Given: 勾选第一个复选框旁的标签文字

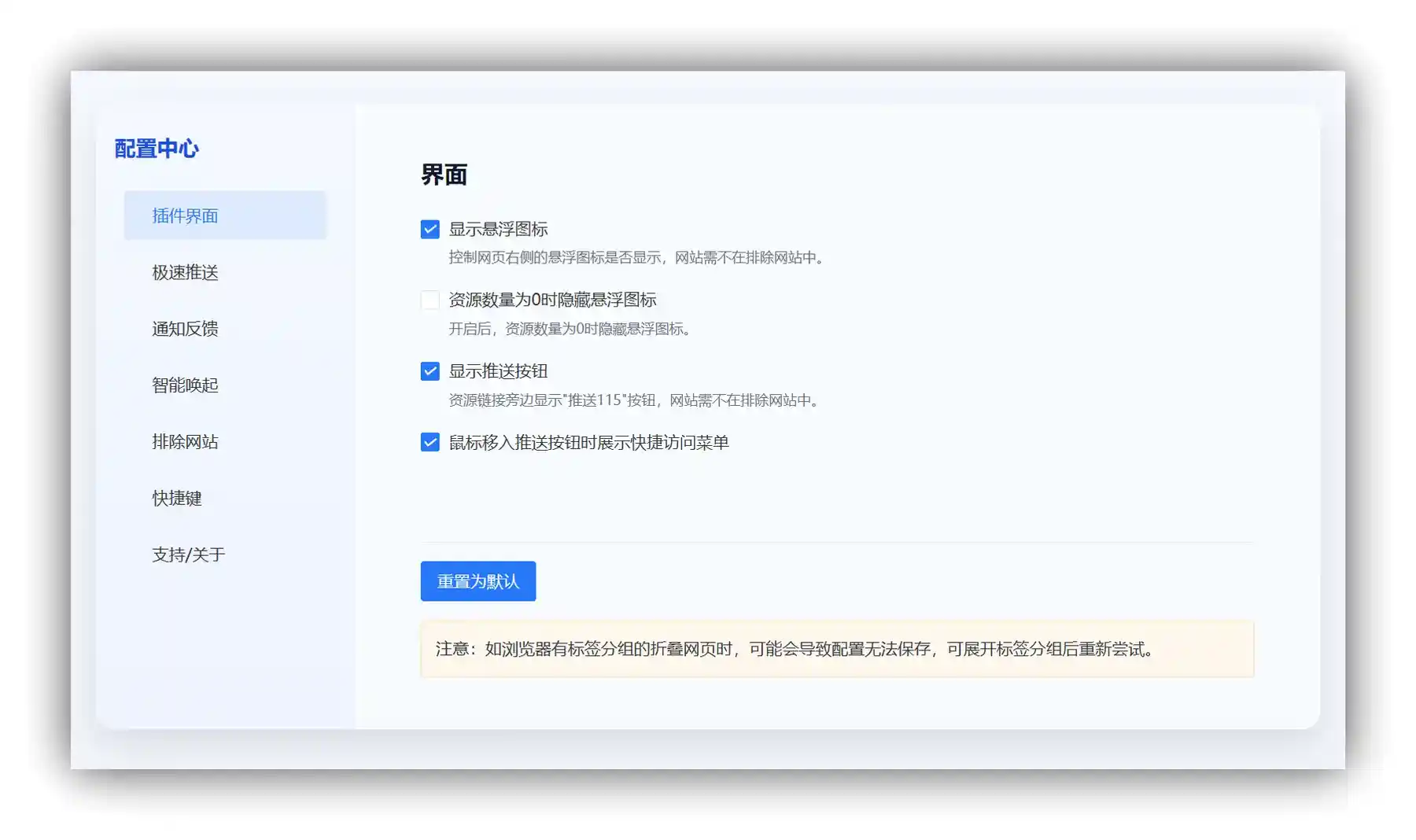Looking at the screenshot, I should 500,229.
